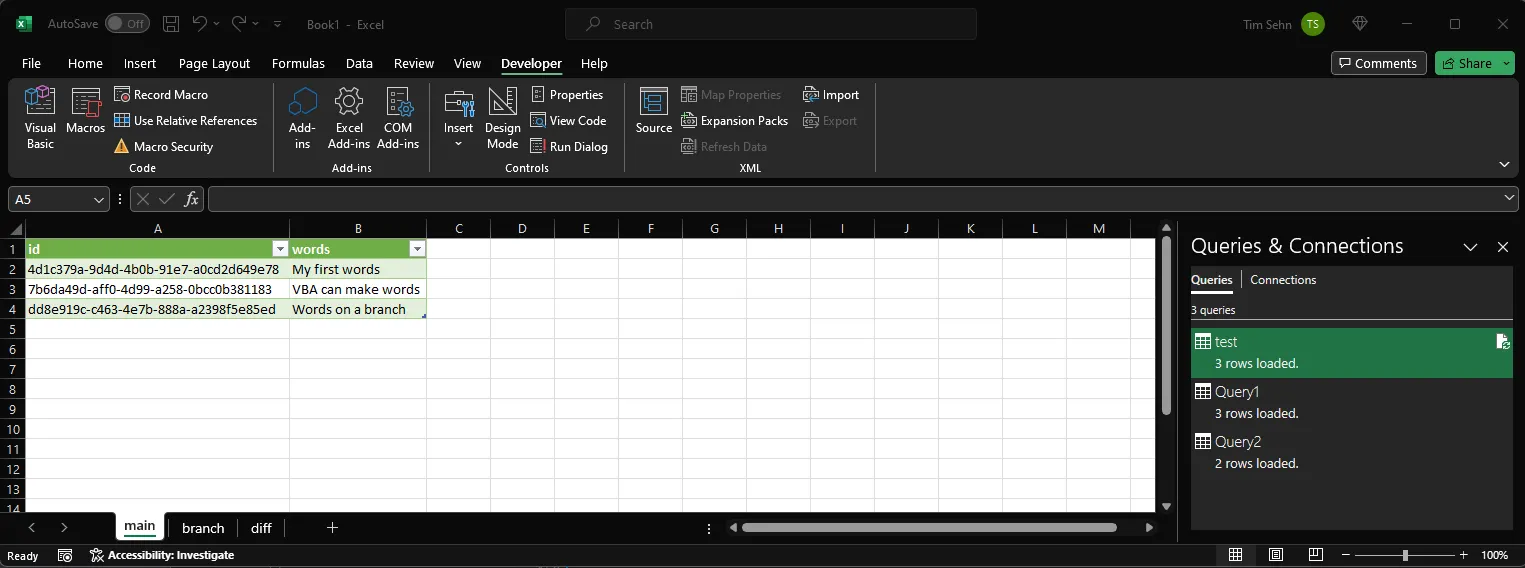Open Excel Add-ins dialog
This screenshot has height=568, width=1525.
(349, 118)
